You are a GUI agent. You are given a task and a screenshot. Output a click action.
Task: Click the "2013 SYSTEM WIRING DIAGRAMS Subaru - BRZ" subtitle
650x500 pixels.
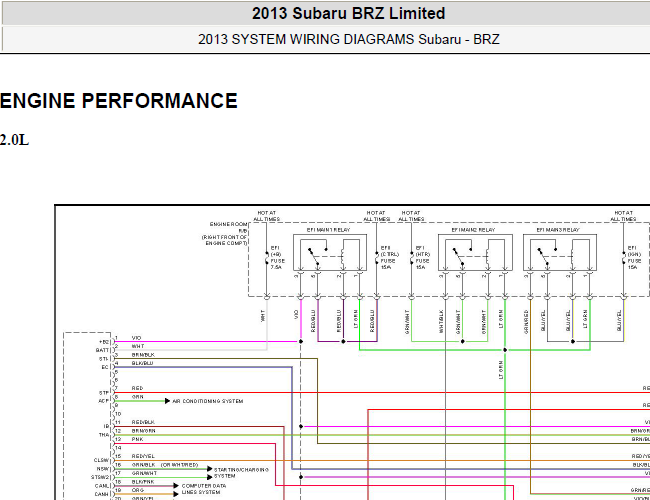tap(349, 39)
